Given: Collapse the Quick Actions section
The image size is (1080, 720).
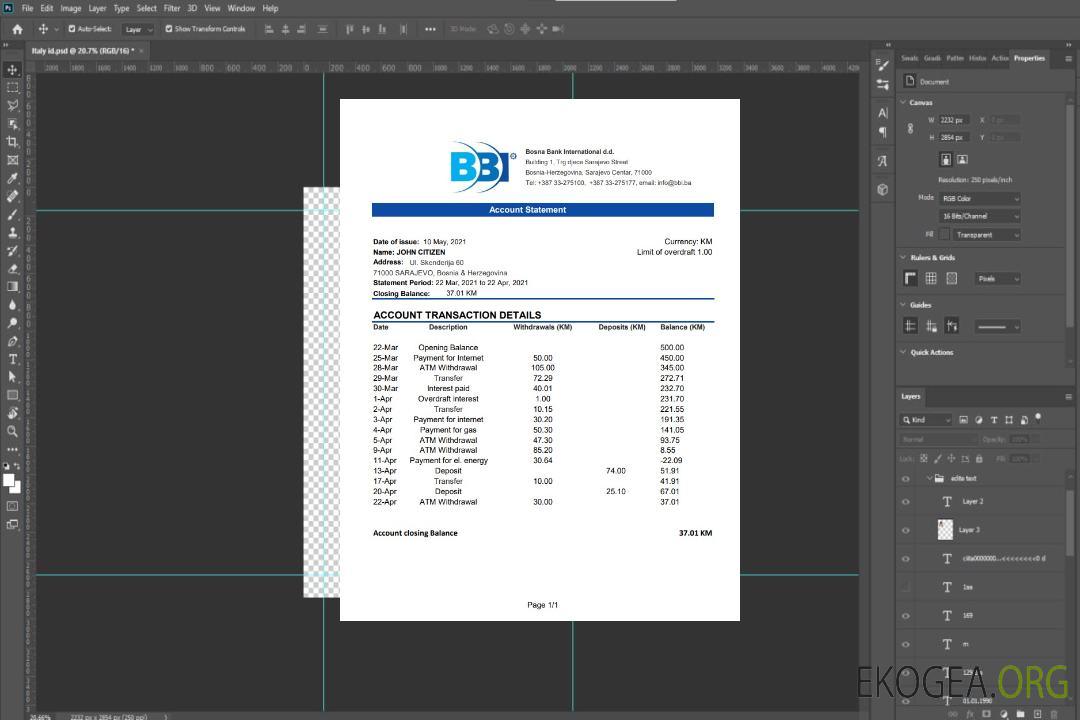Looking at the screenshot, I should pos(904,352).
